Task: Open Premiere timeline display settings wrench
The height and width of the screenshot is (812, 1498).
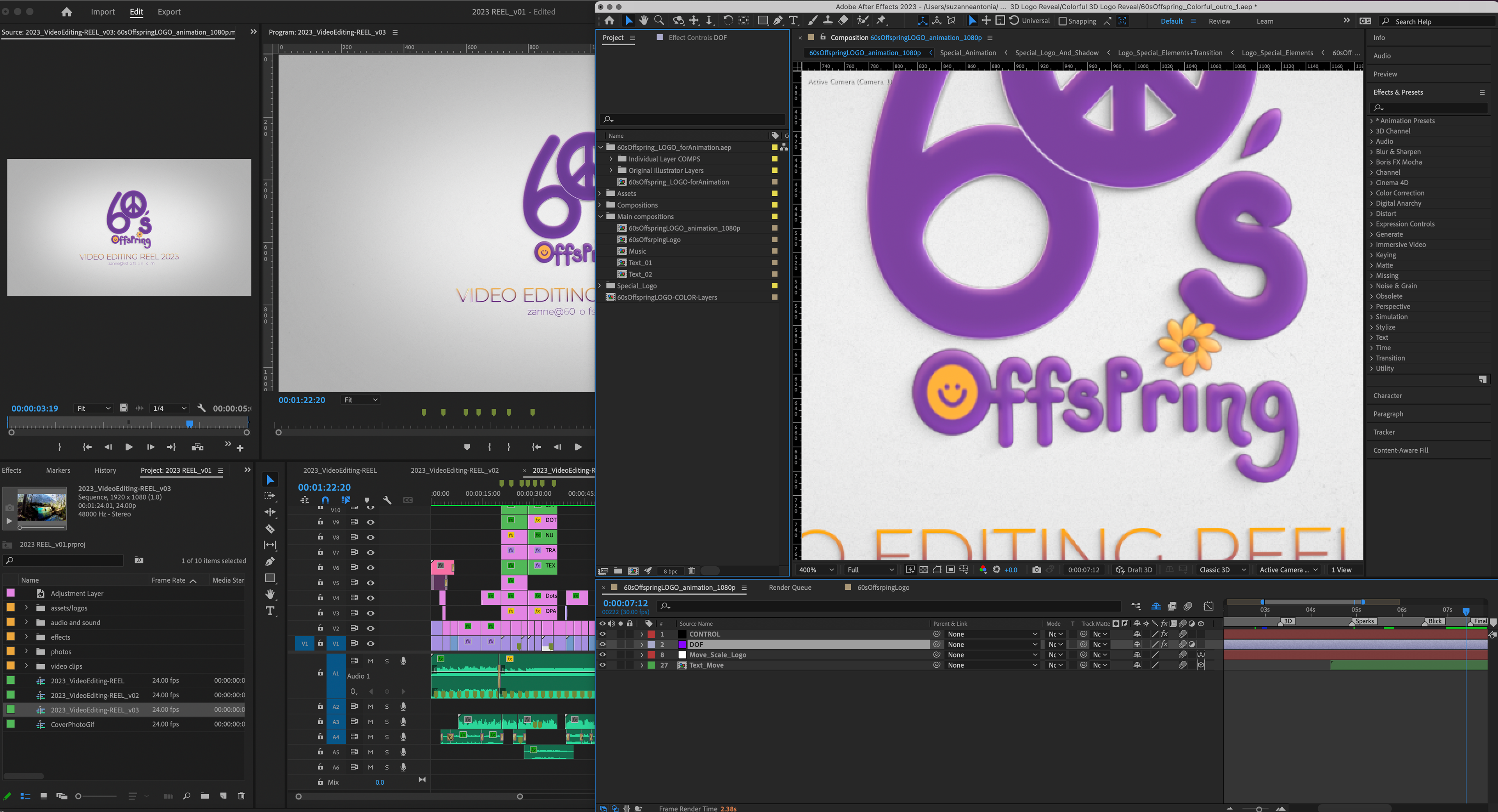Action: tap(387, 500)
